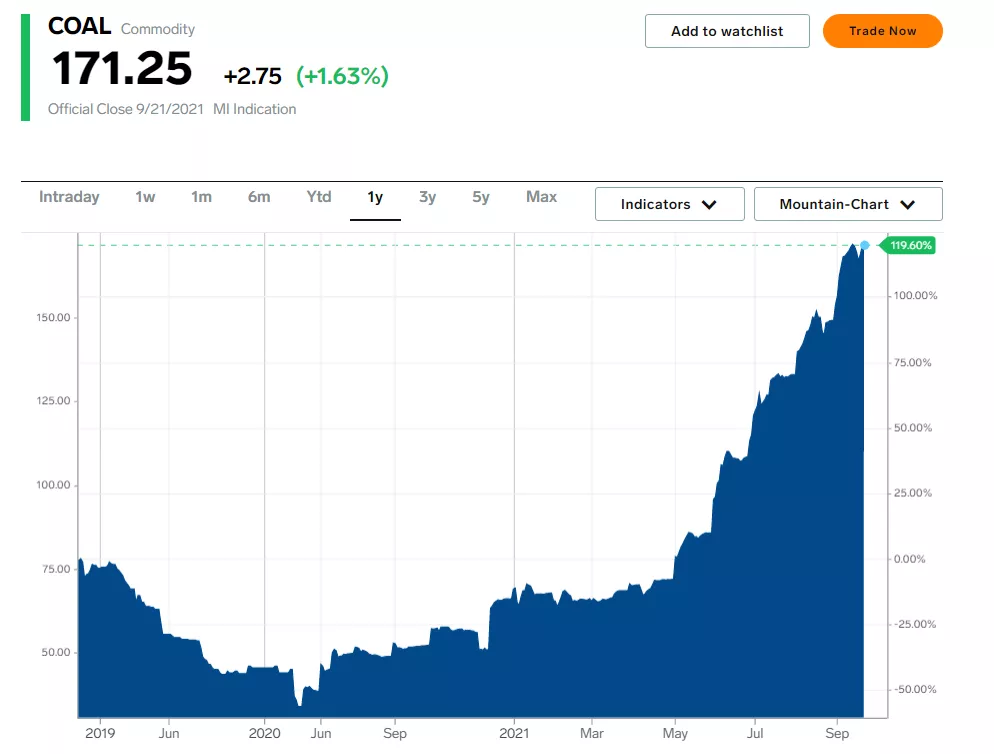
Task: Click the Jul x-axis label
Action: coord(755,734)
